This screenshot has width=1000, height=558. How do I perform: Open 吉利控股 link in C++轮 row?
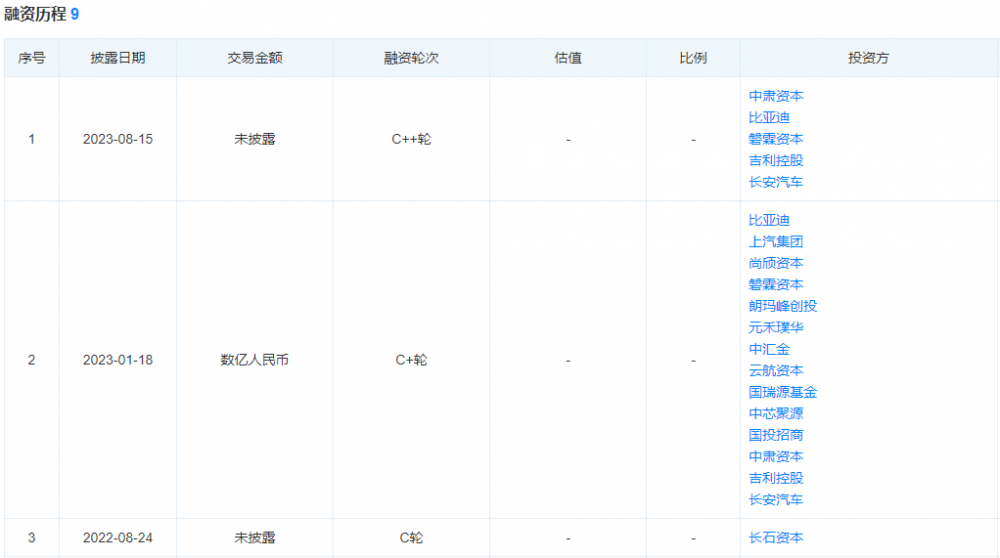tap(776, 161)
